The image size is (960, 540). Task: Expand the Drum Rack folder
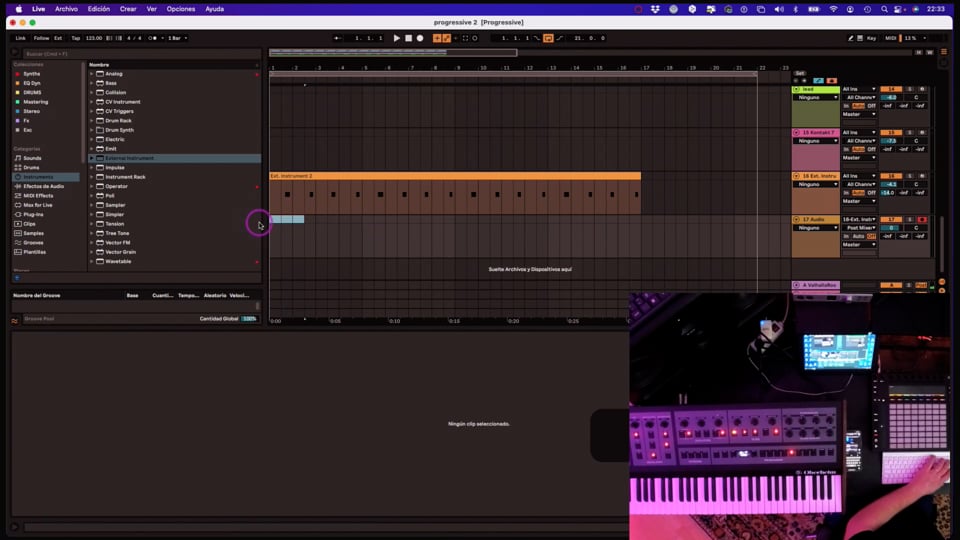92,121
